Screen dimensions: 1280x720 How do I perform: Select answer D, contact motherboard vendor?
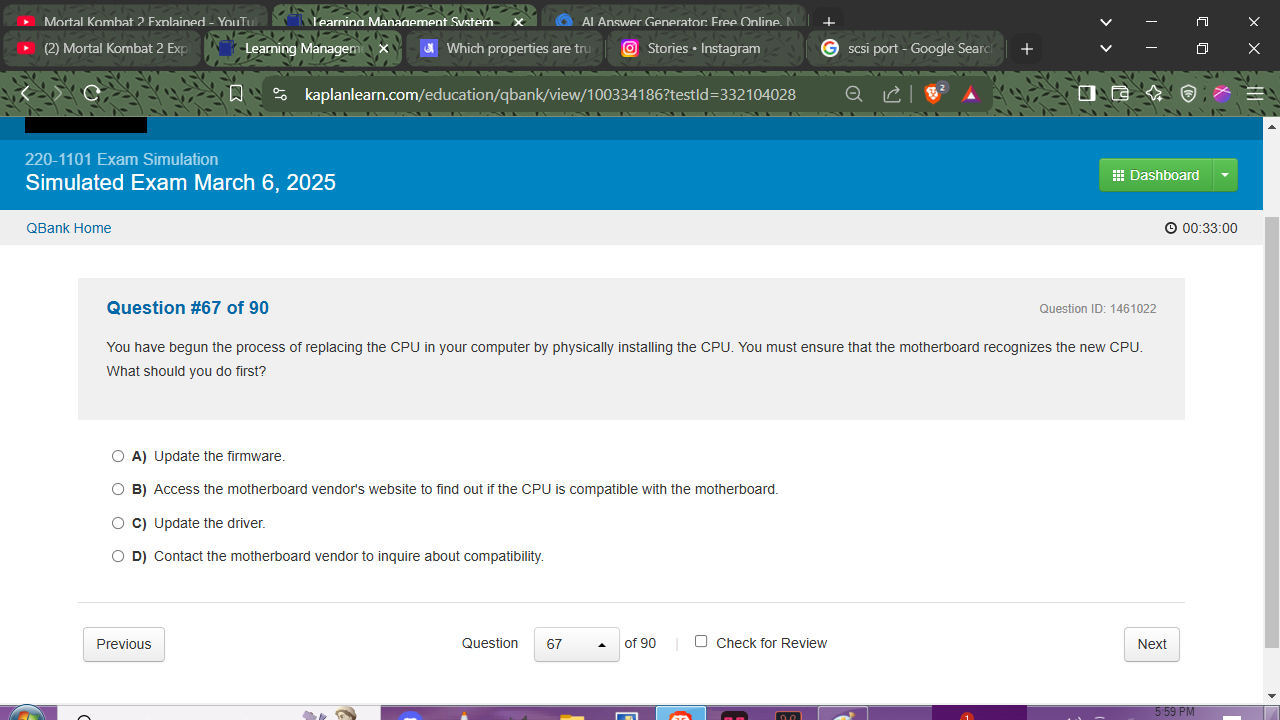click(x=118, y=556)
